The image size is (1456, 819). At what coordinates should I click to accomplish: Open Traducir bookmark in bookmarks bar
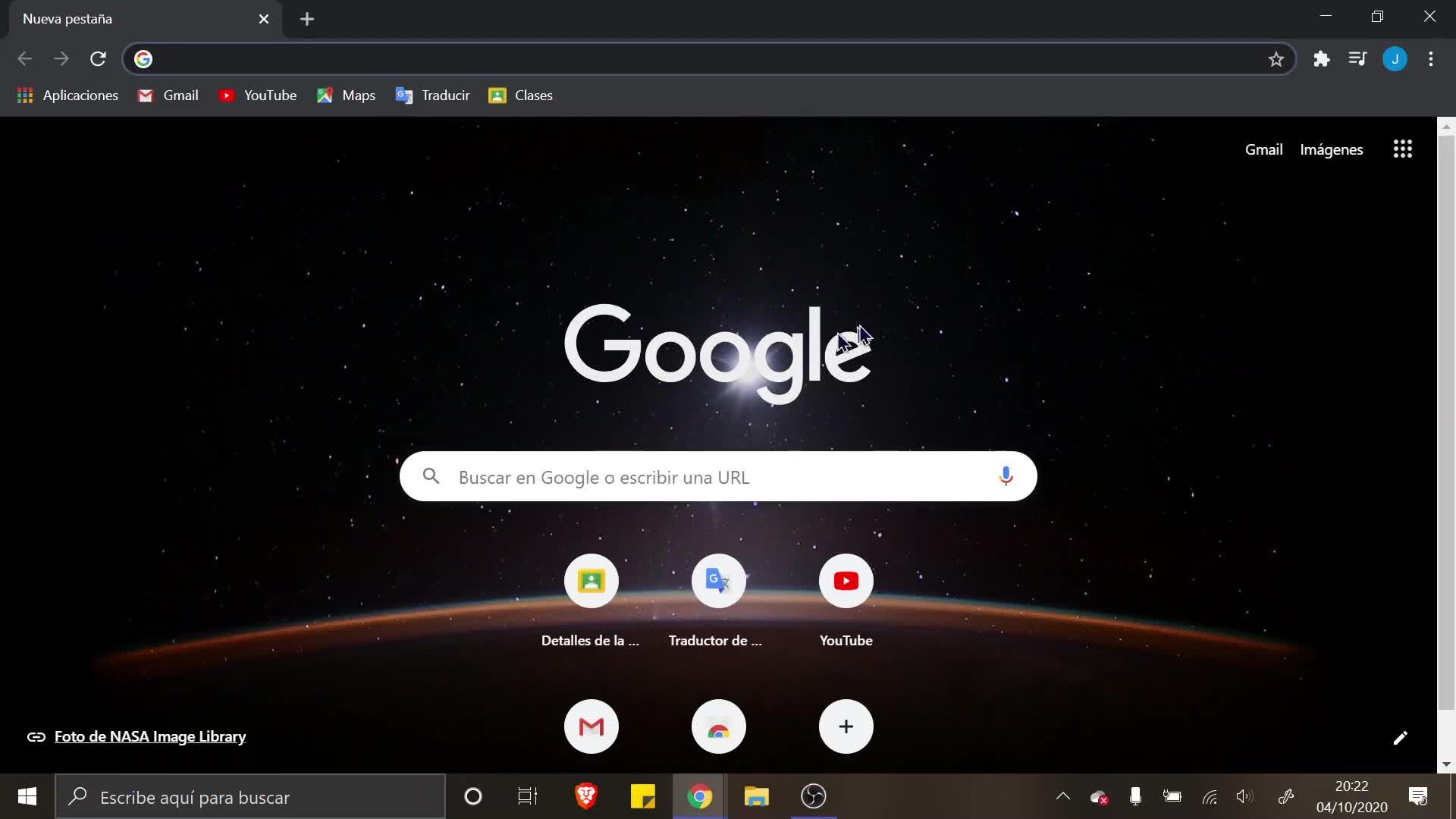point(432,96)
